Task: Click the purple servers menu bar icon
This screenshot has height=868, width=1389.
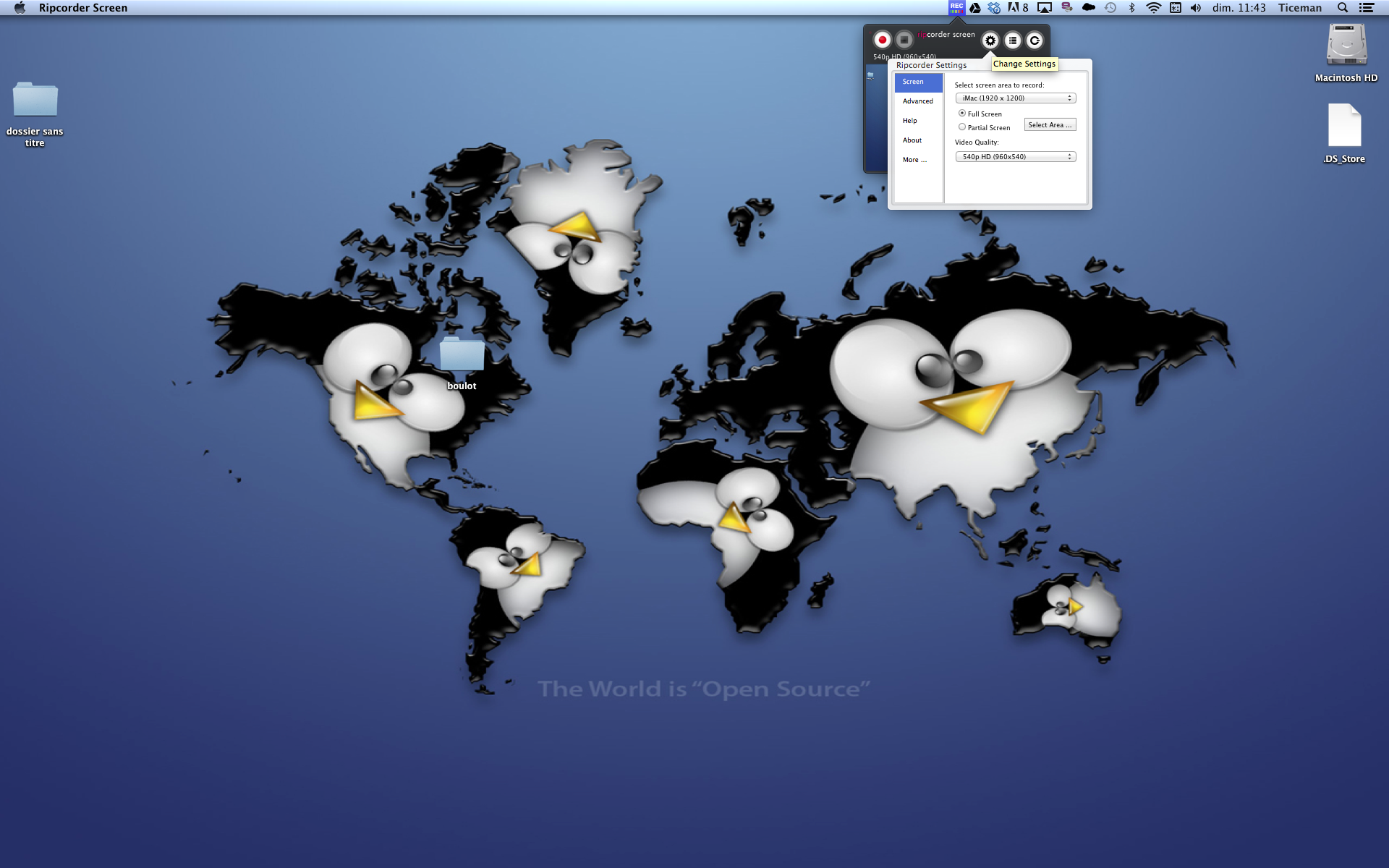Action: tap(1066, 8)
